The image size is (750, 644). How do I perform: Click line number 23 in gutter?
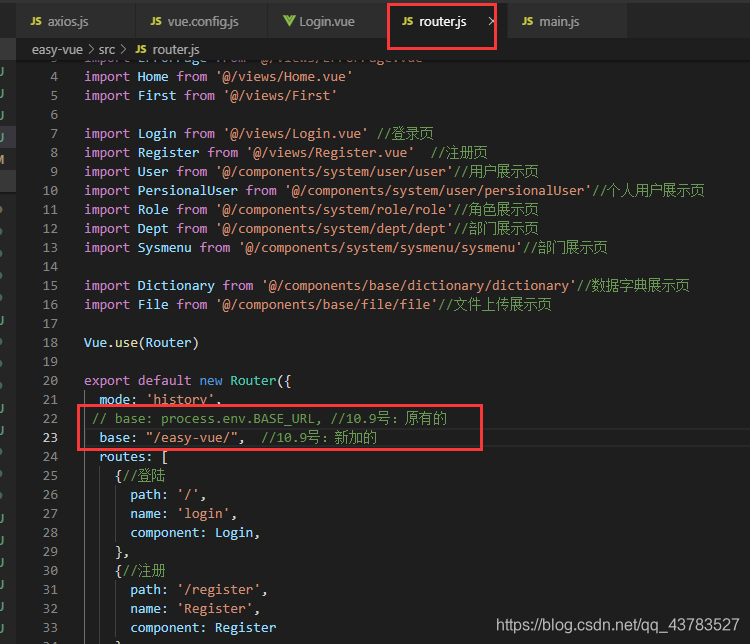[x=50, y=438]
